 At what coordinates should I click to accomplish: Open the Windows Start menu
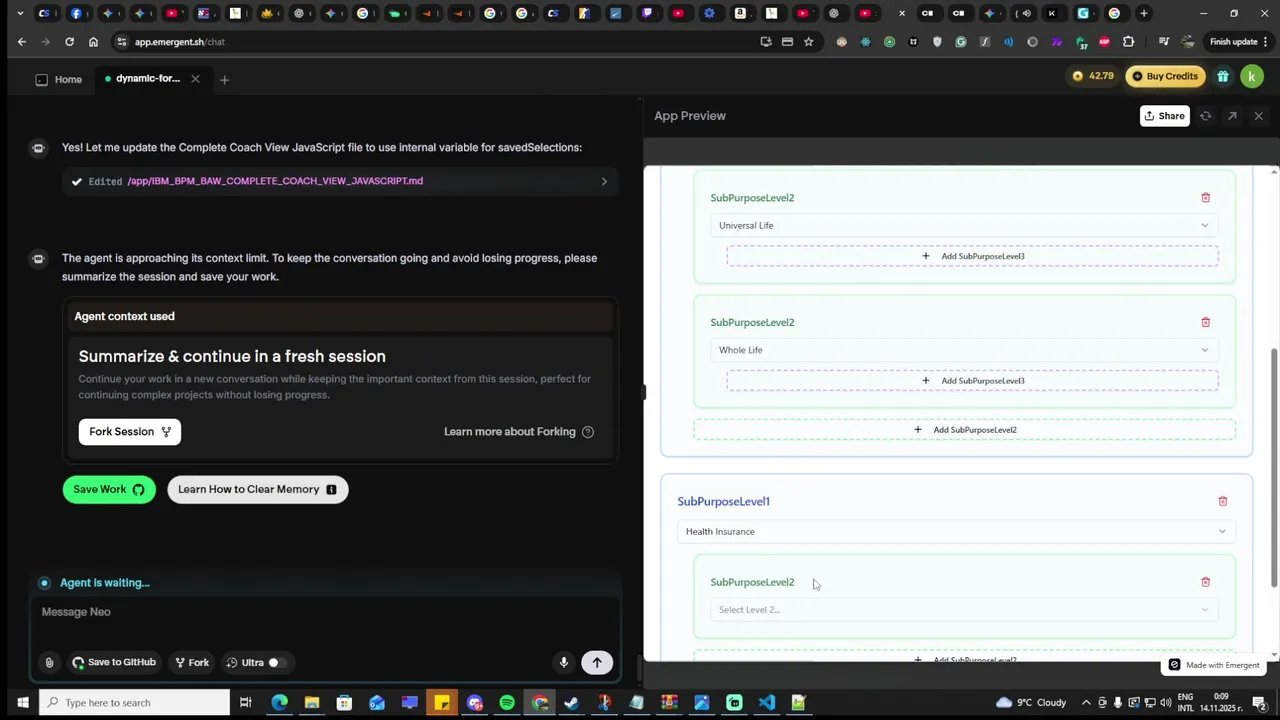pyautogui.click(x=22, y=702)
